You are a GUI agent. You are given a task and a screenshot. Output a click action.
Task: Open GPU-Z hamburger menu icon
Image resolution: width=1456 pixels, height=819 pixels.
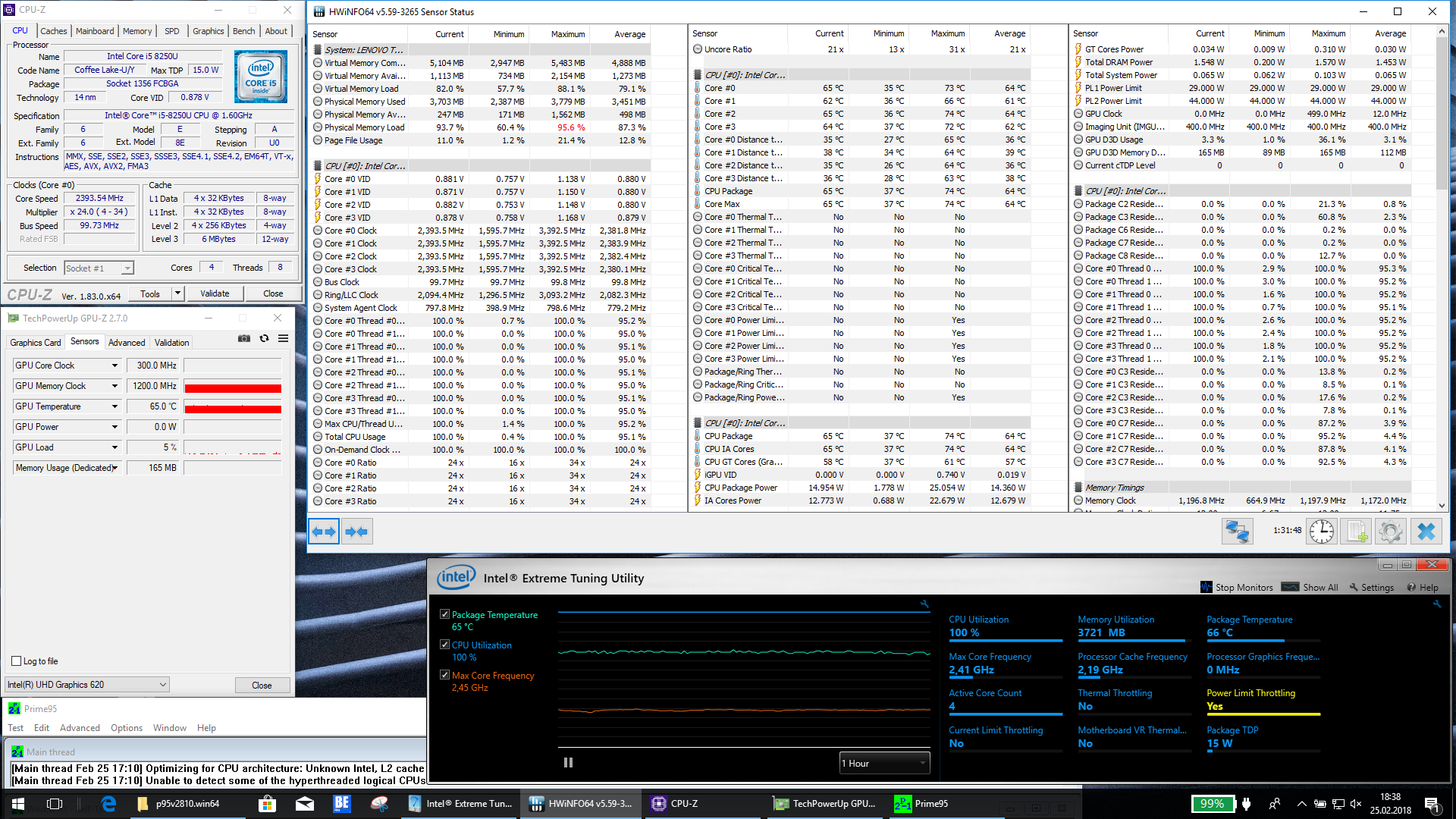283,339
